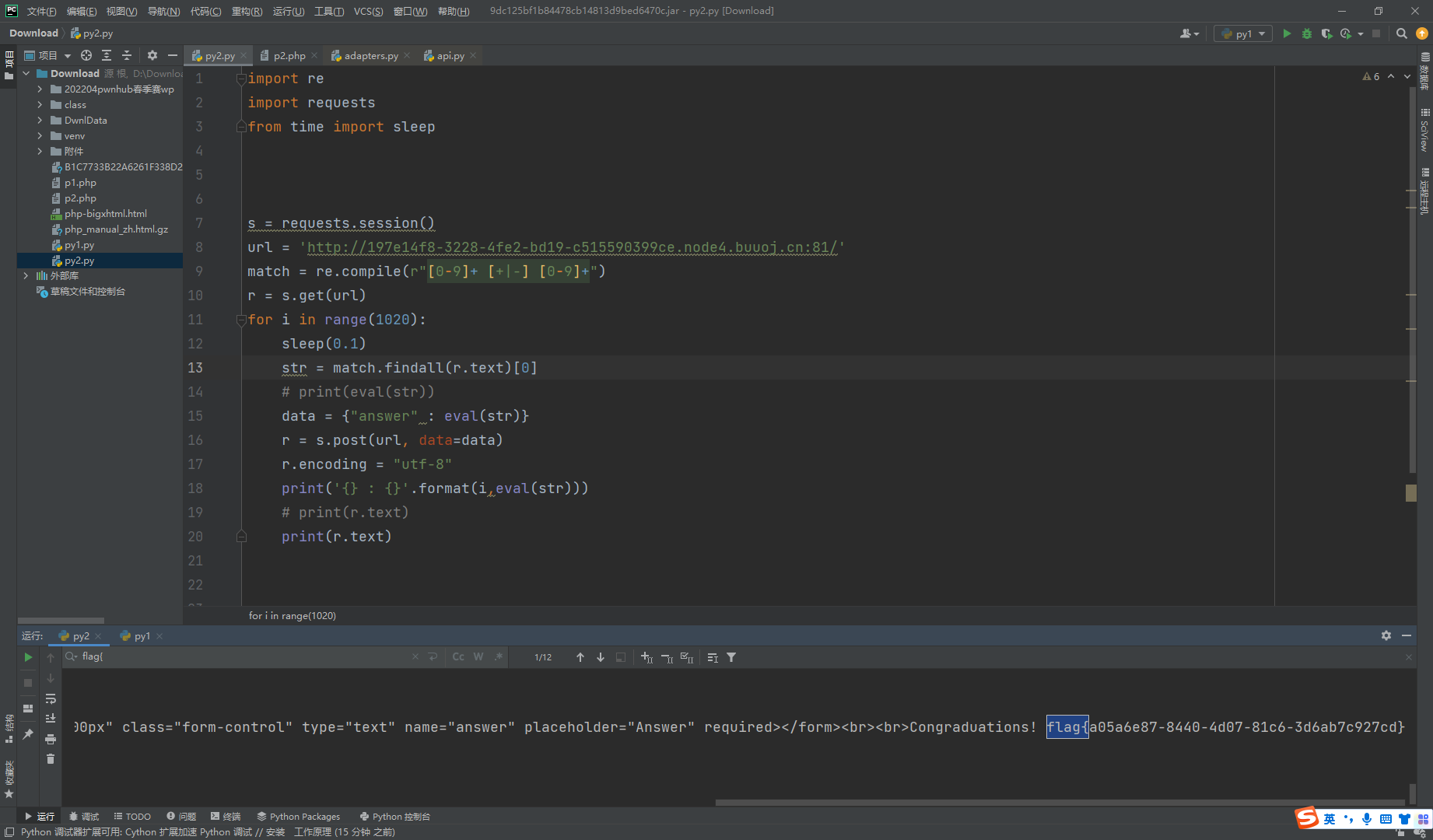This screenshot has height=840, width=1433.
Task: Open Search Everywhere with the magnifier icon
Action: (x=1402, y=33)
